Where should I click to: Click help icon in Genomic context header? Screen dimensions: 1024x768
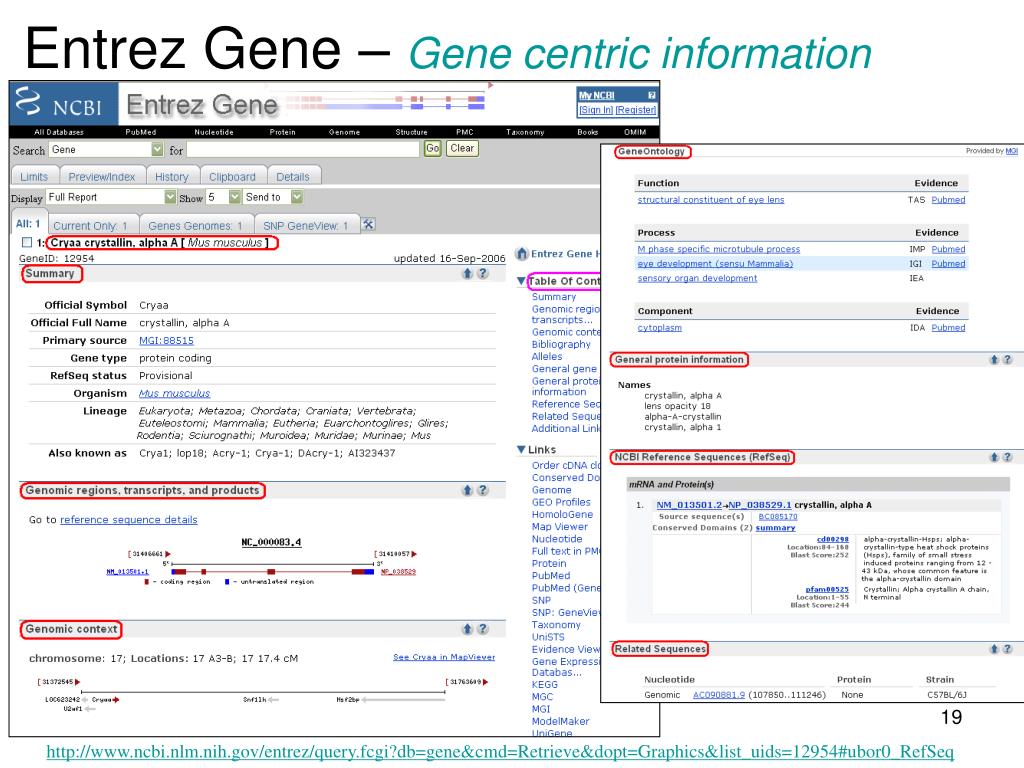(x=483, y=629)
